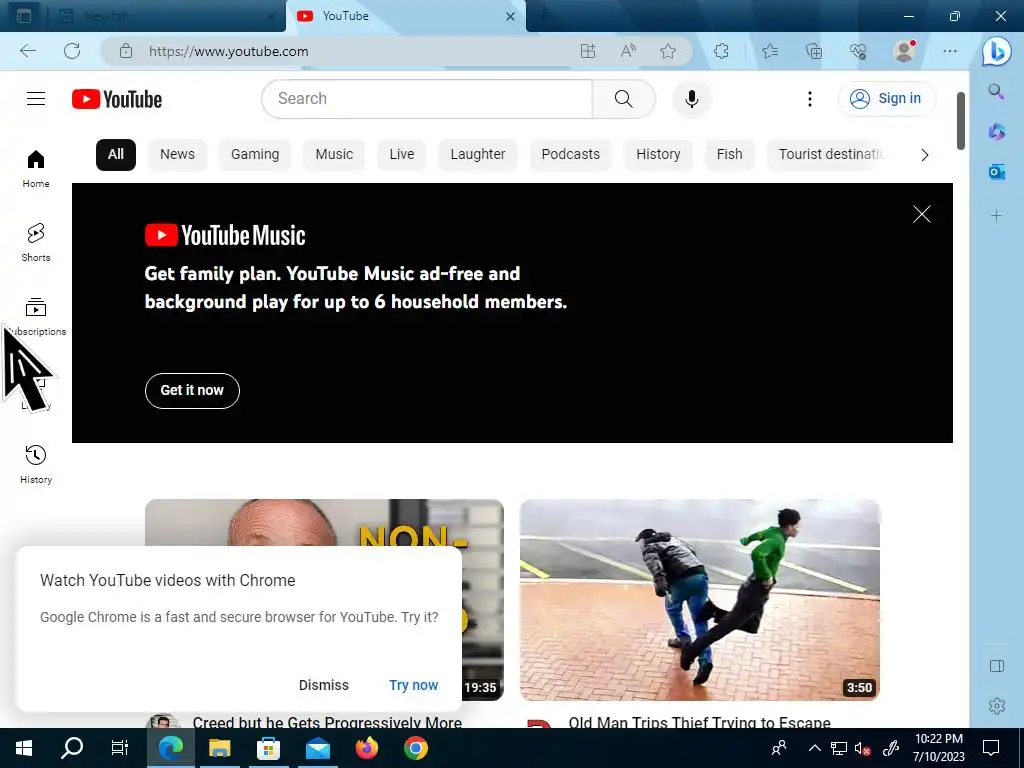Click Try now in Chrome popup
The width and height of the screenshot is (1024, 768).
[x=413, y=685]
